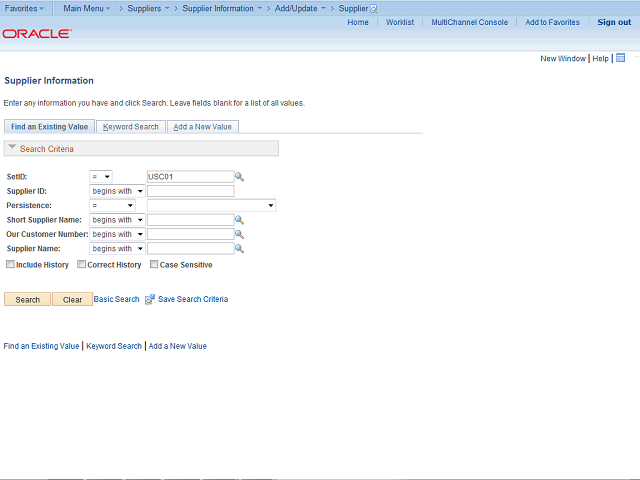Click bottom Find an Existing Value link

click(x=41, y=346)
